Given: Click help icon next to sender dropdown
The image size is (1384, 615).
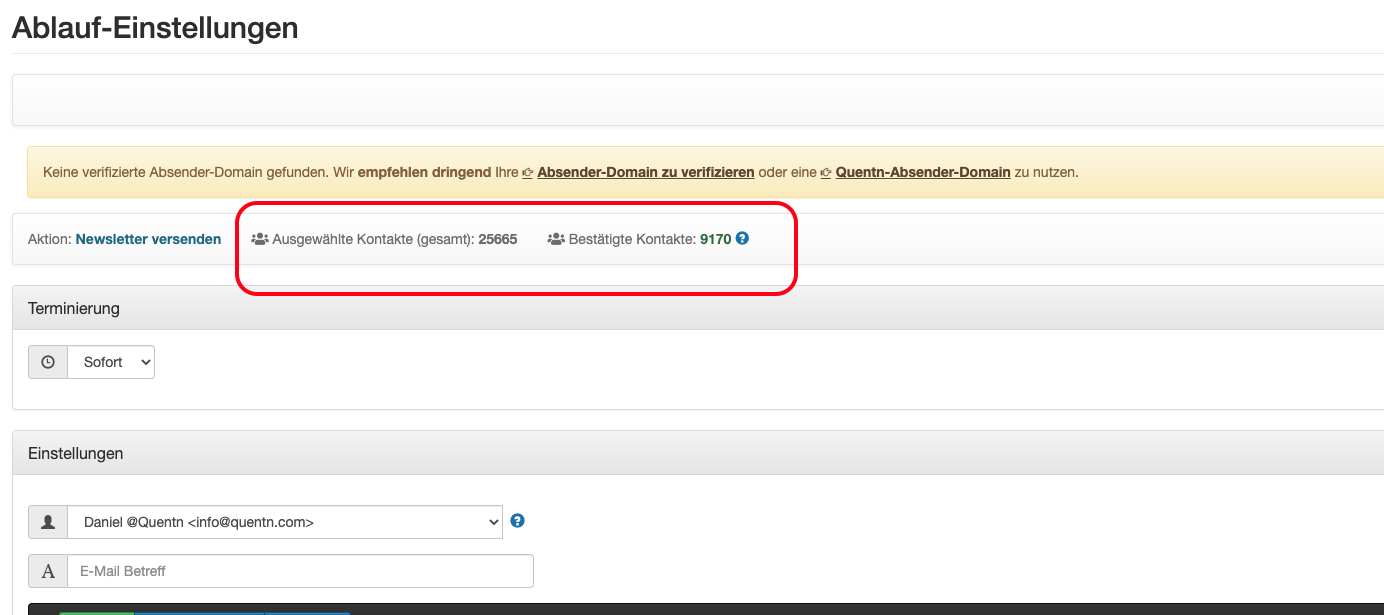Looking at the screenshot, I should 517,521.
